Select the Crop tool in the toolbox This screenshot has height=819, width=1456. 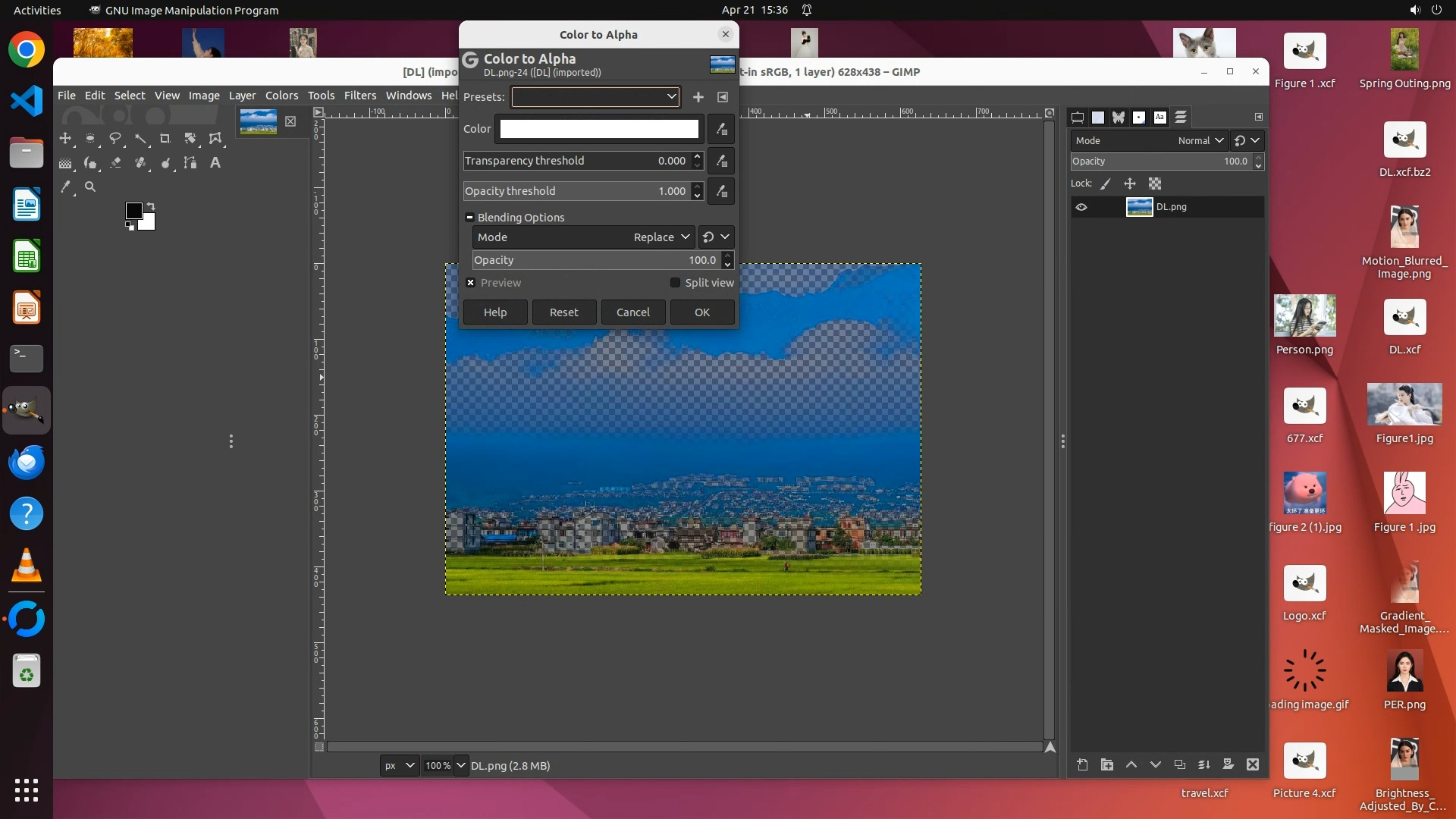coord(165,139)
